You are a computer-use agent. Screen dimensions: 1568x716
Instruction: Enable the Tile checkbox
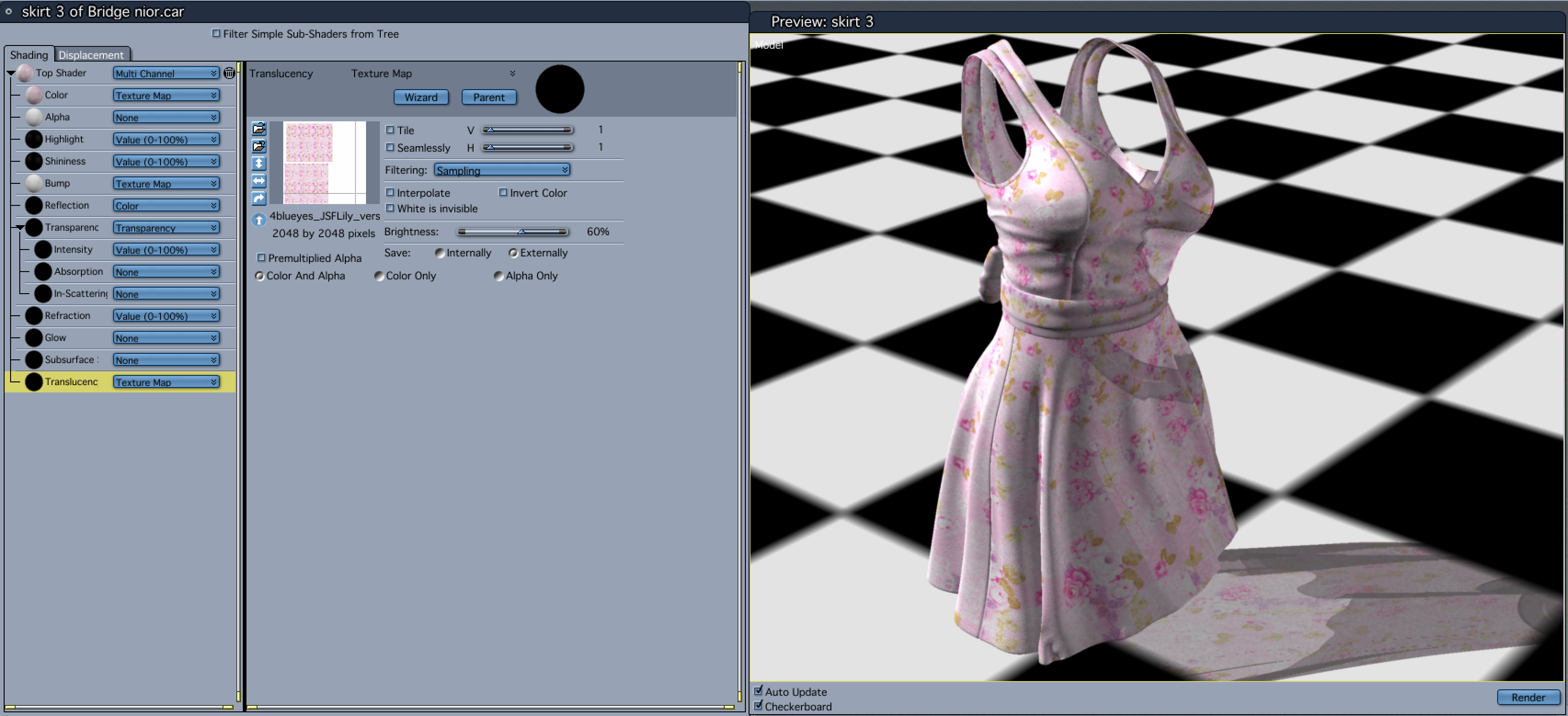[390, 130]
